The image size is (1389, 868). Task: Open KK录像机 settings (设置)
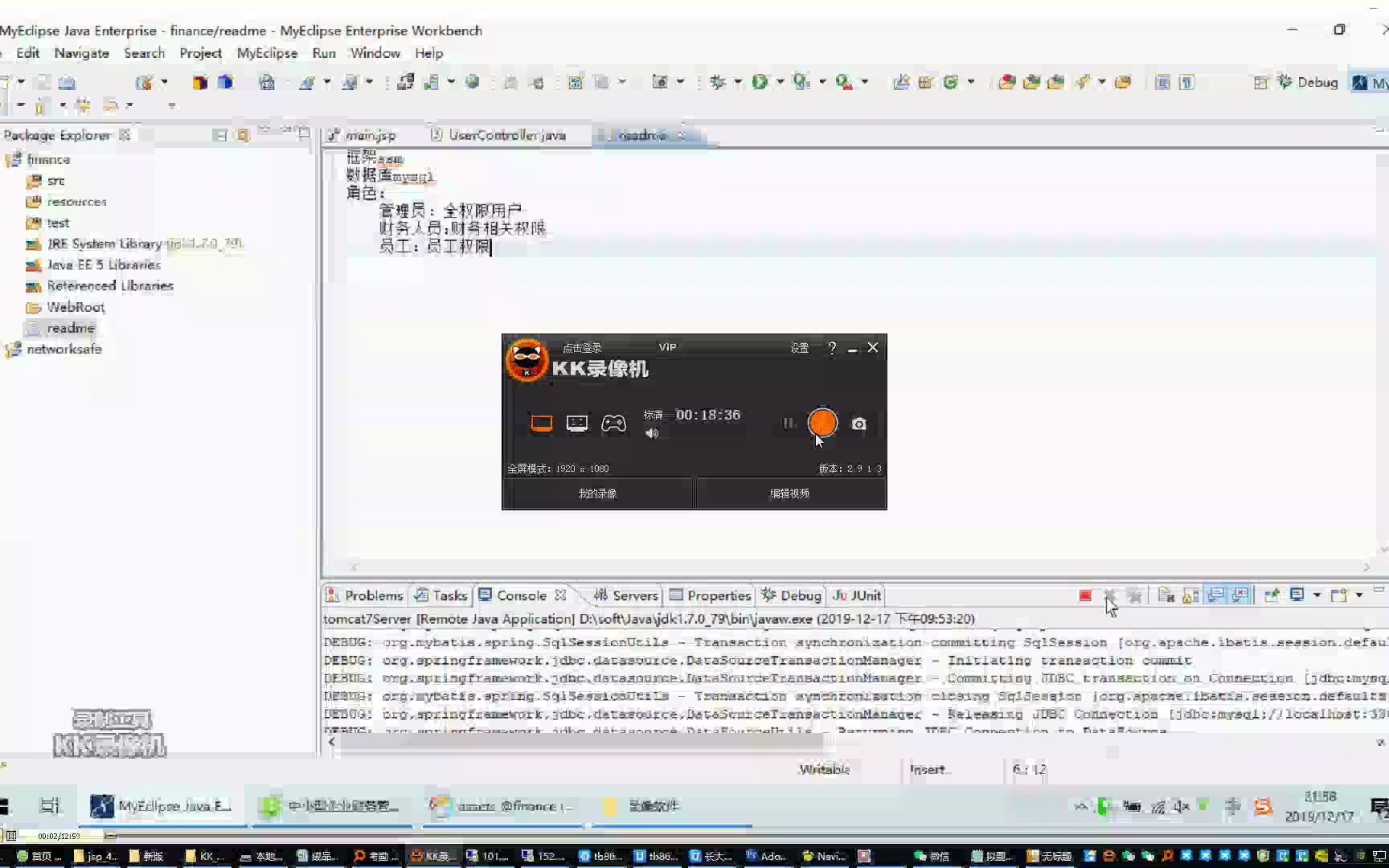point(799,347)
